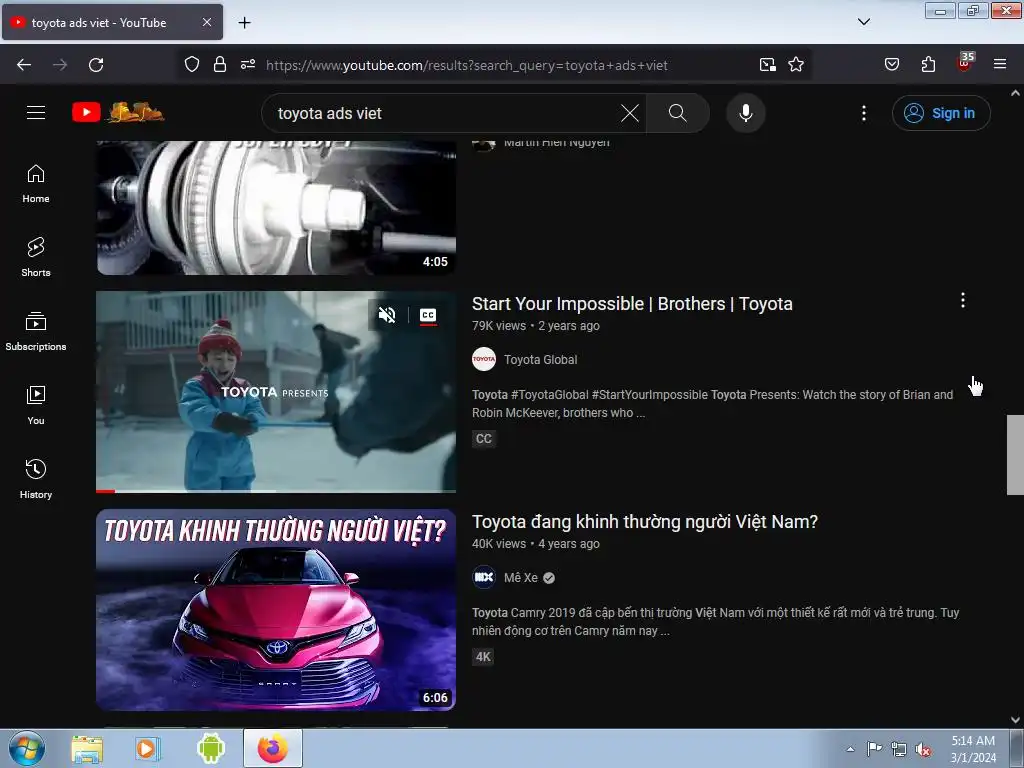List all tabs dropdown arrow
This screenshot has height=768, width=1024.
pos(863,22)
